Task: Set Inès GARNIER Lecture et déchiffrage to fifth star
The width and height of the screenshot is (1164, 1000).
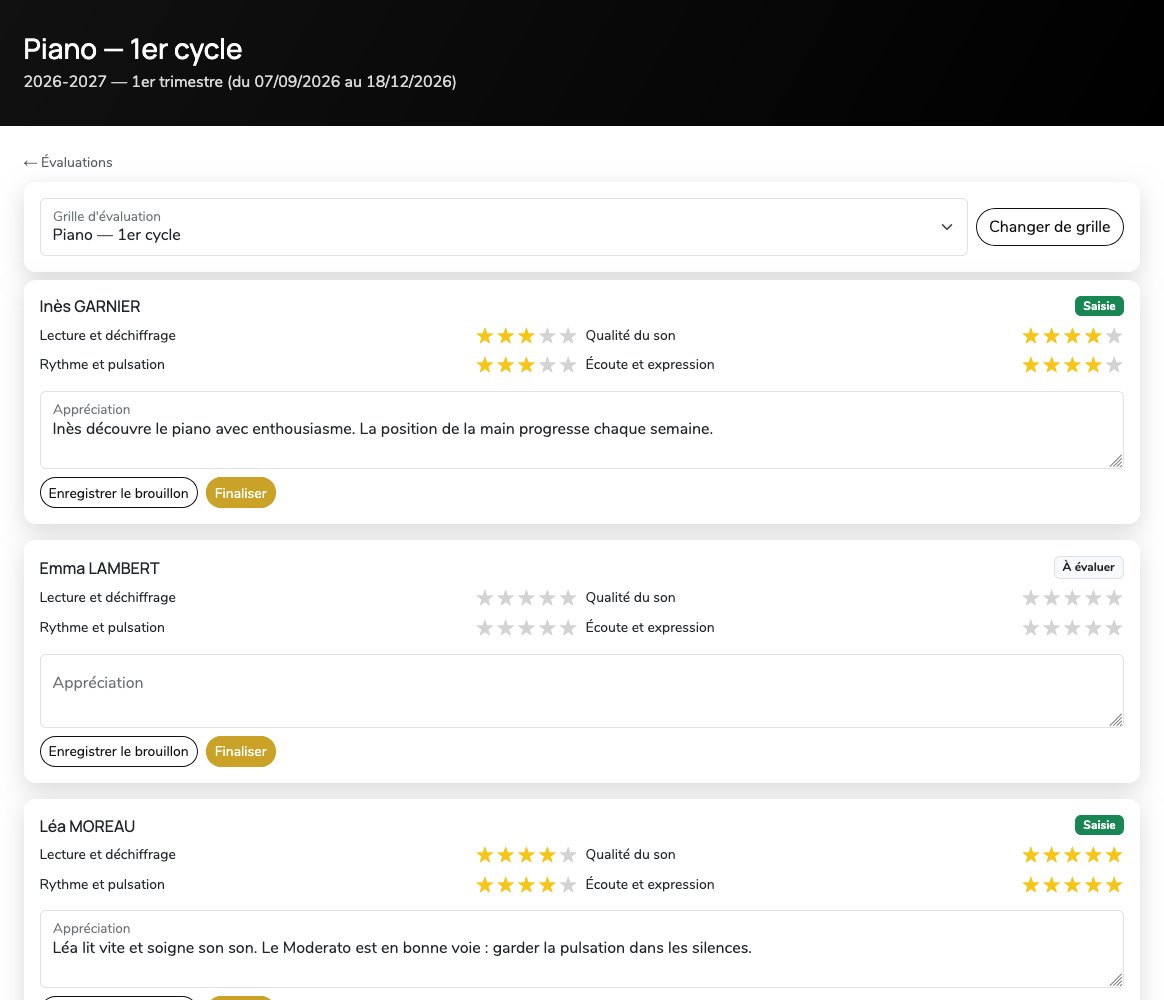Action: click(568, 336)
